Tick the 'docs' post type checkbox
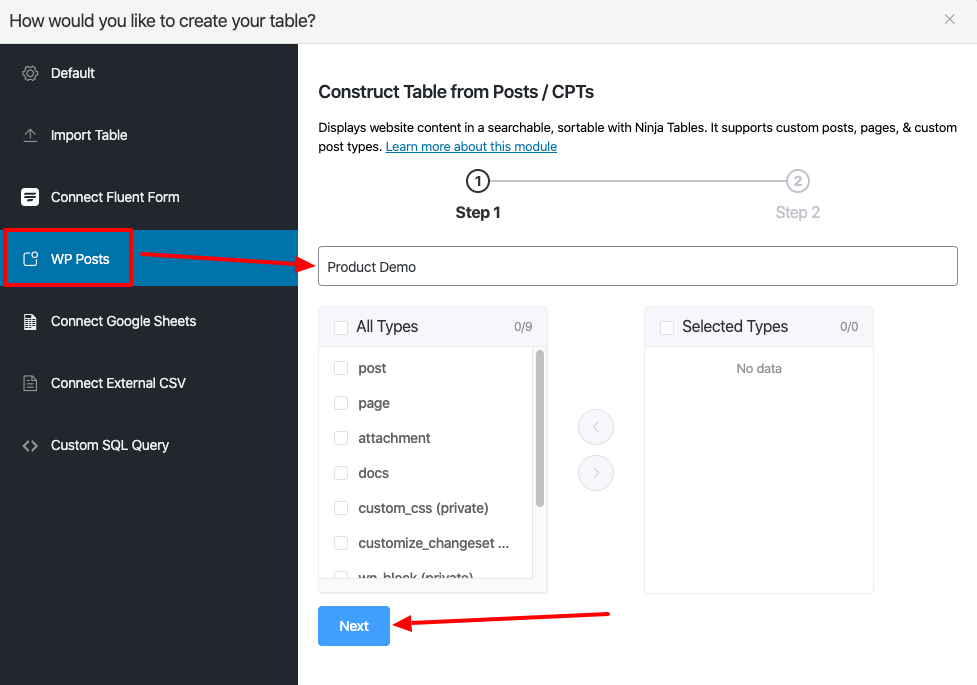Viewport: 977px width, 685px height. pyautogui.click(x=341, y=473)
